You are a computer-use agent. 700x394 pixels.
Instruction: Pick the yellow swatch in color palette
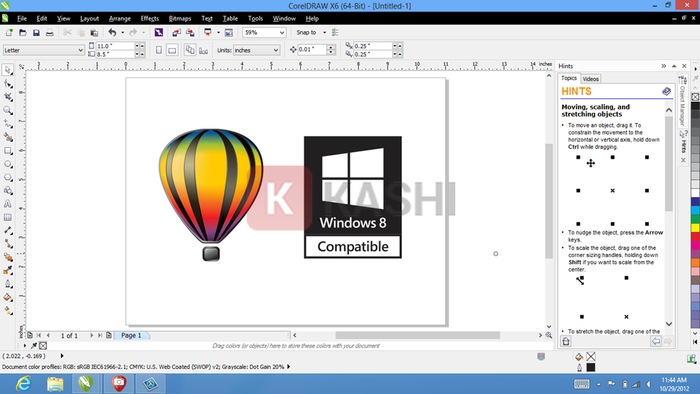point(695,228)
